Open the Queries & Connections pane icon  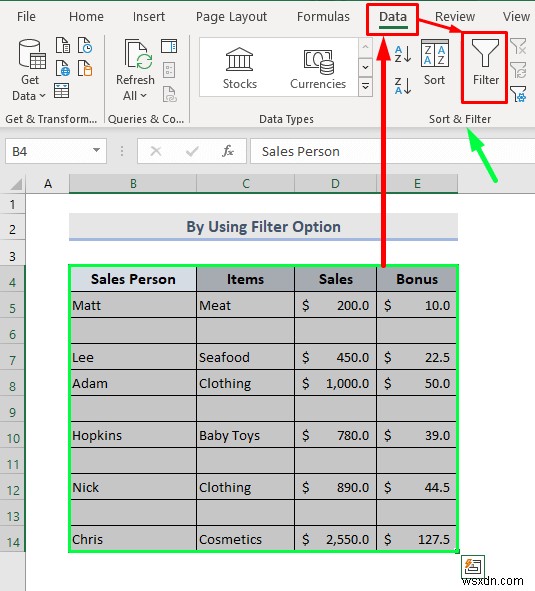pos(169,46)
